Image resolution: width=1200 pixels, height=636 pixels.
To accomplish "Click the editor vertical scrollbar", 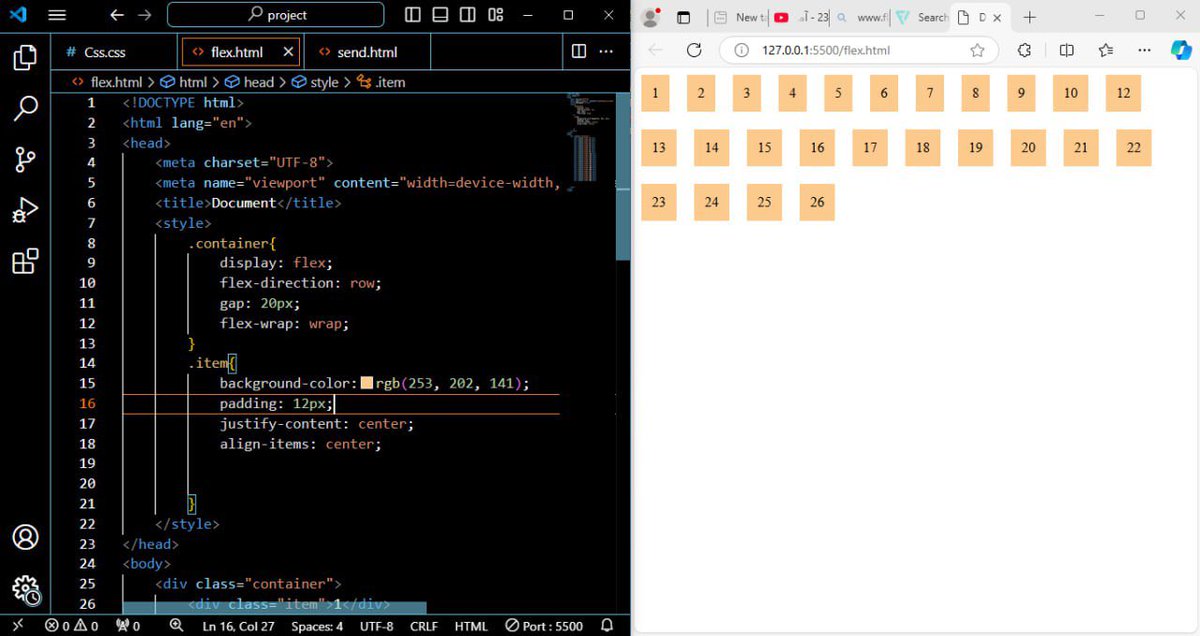I will 623,175.
